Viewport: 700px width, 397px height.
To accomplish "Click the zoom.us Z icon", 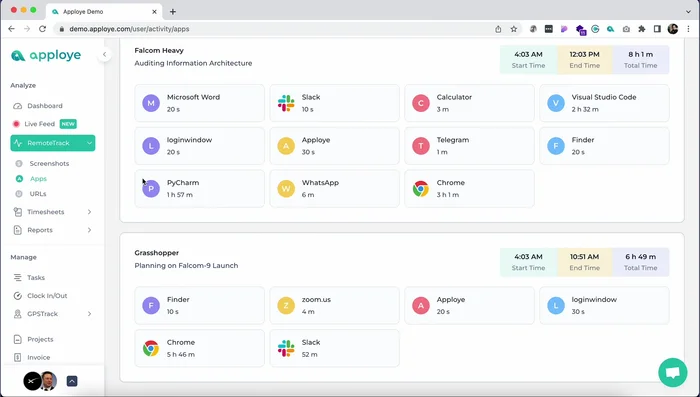I will point(286,305).
